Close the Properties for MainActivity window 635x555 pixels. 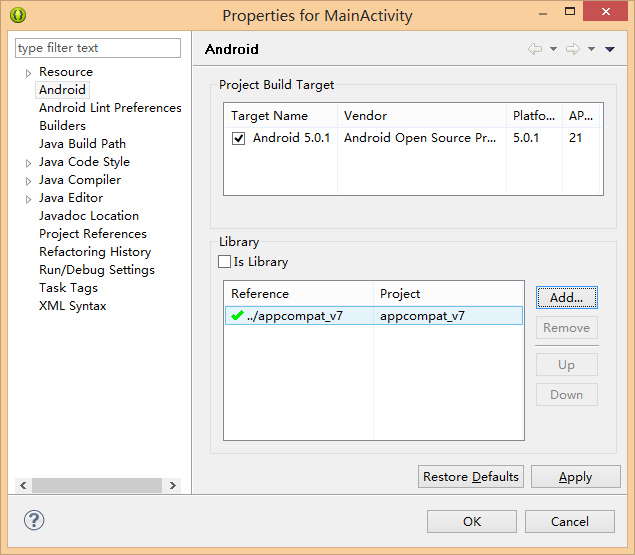pos(605,11)
